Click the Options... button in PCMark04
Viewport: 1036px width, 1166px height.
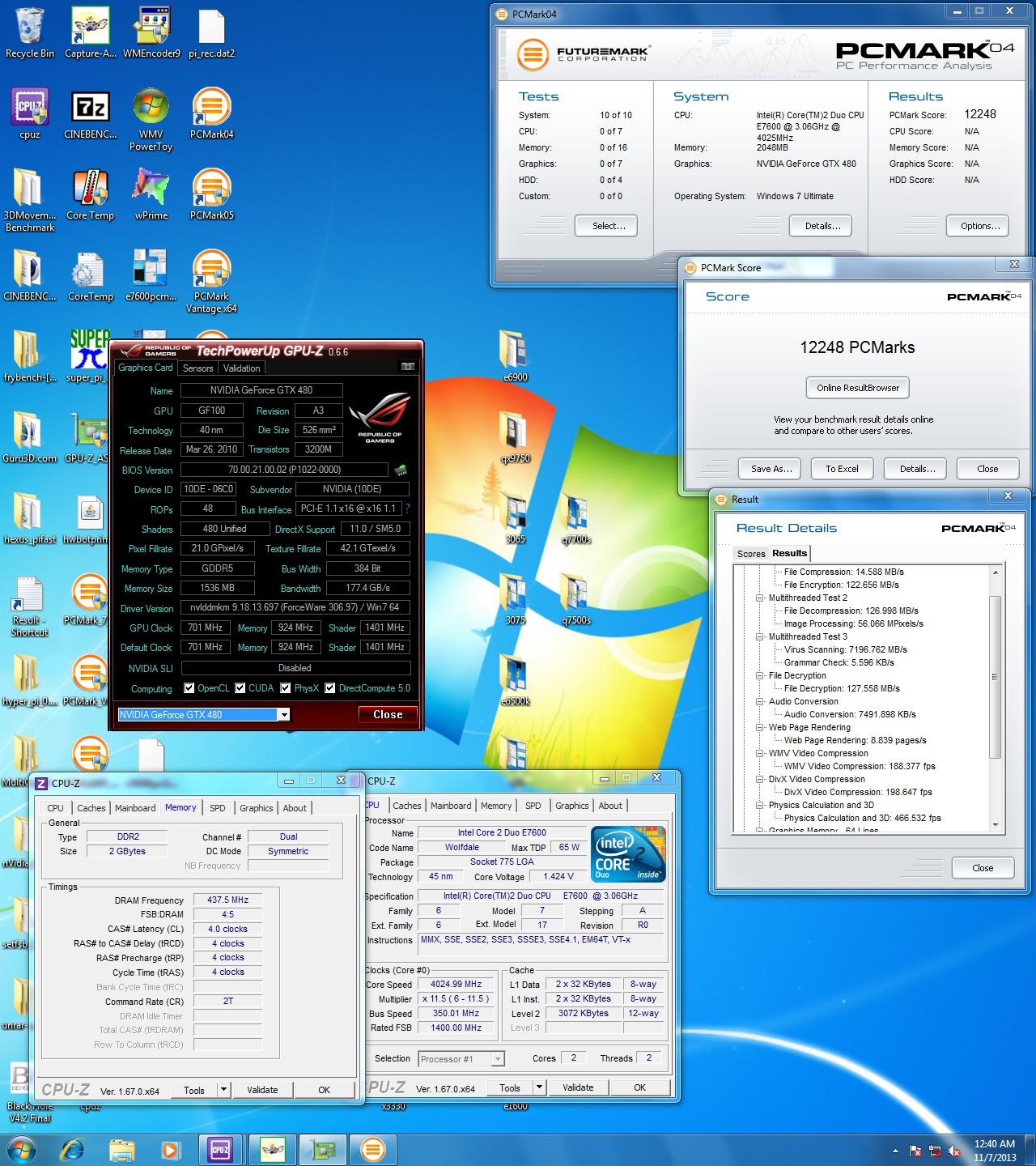click(978, 226)
